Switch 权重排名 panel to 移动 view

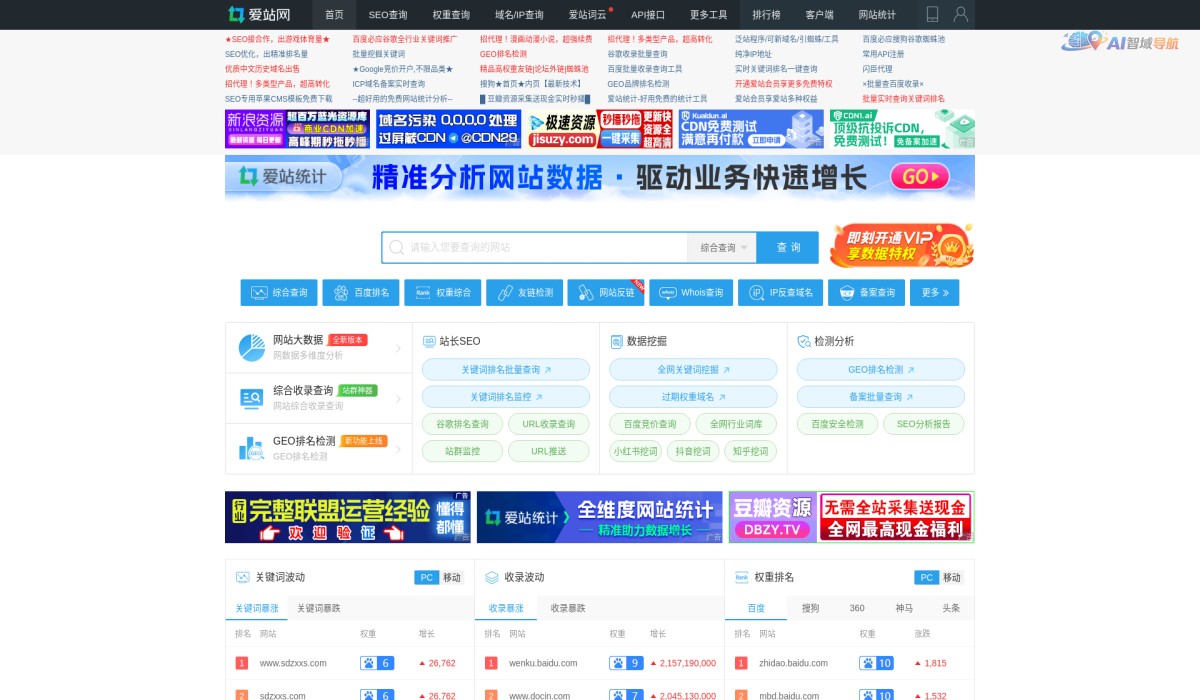(951, 577)
